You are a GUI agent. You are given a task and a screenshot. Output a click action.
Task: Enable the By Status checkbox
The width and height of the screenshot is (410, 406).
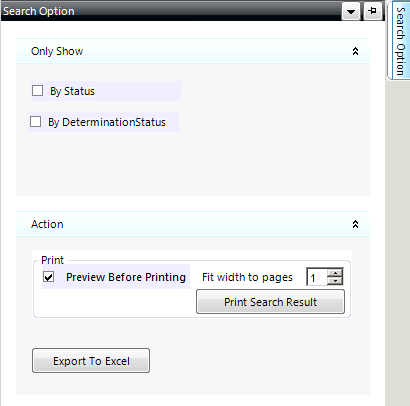[x=37, y=91]
